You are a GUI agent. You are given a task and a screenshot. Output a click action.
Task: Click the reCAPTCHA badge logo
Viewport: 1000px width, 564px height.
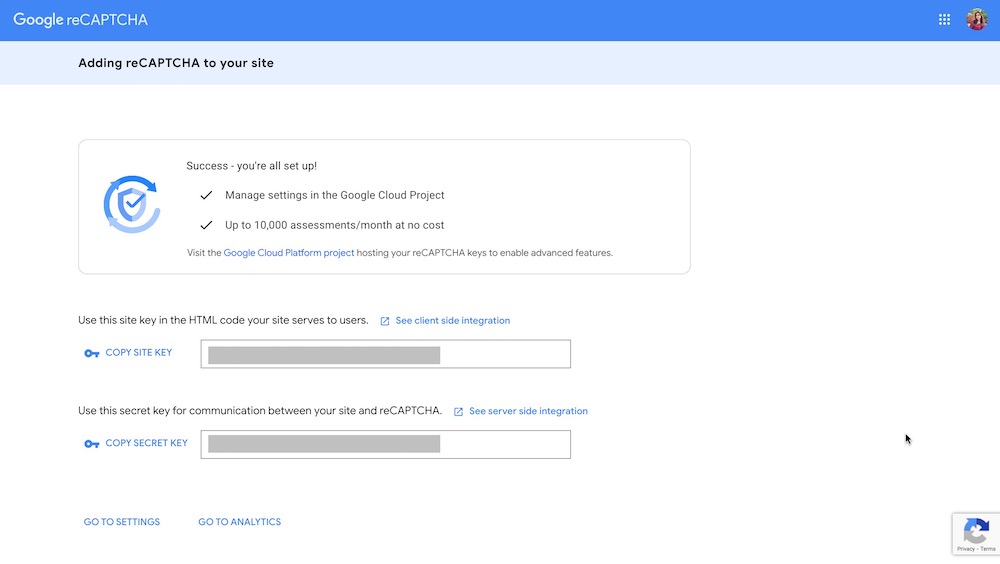click(975, 530)
